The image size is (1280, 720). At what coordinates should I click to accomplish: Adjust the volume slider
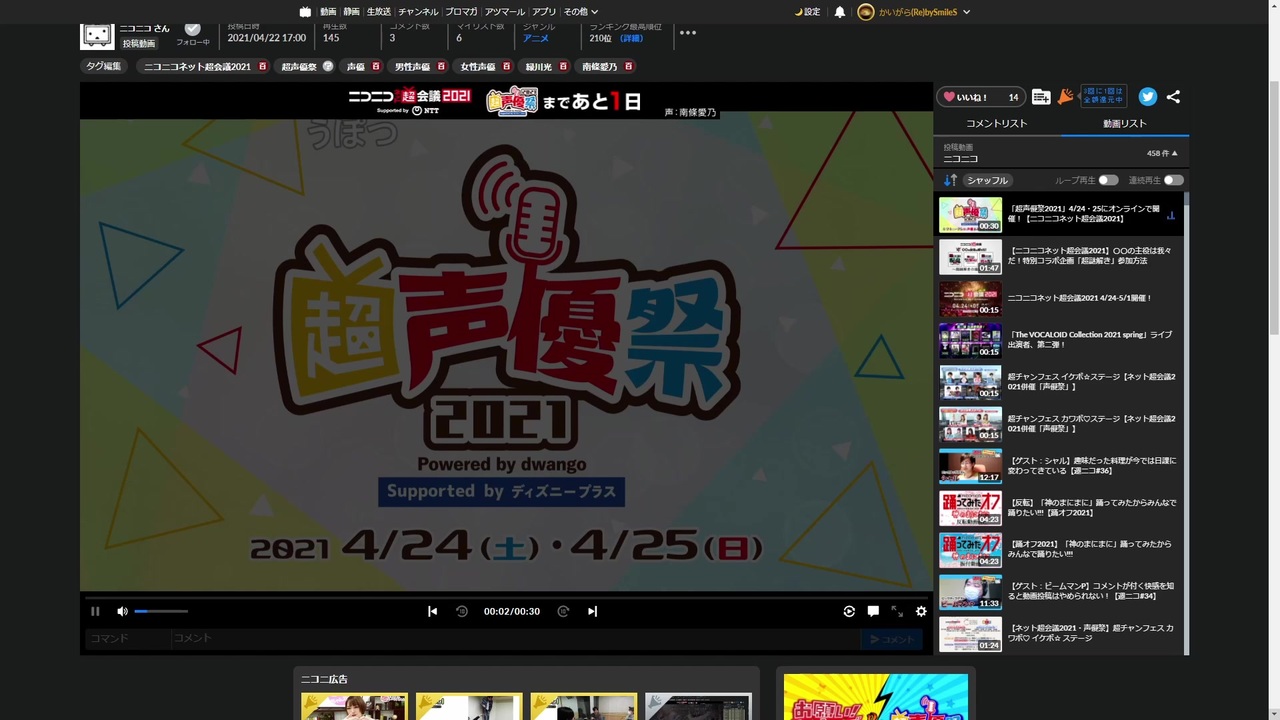coord(161,611)
